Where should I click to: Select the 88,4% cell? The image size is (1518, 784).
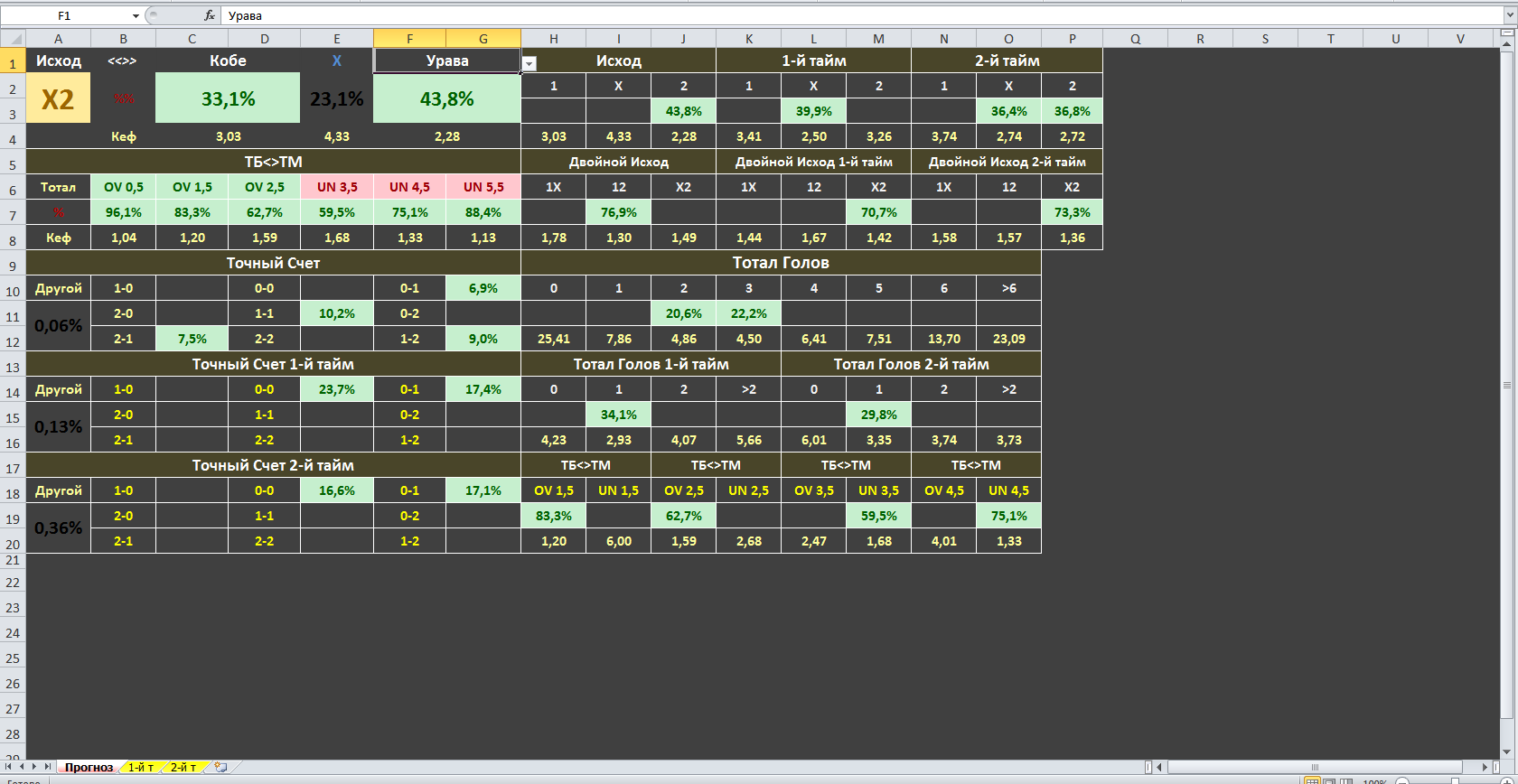pos(483,212)
